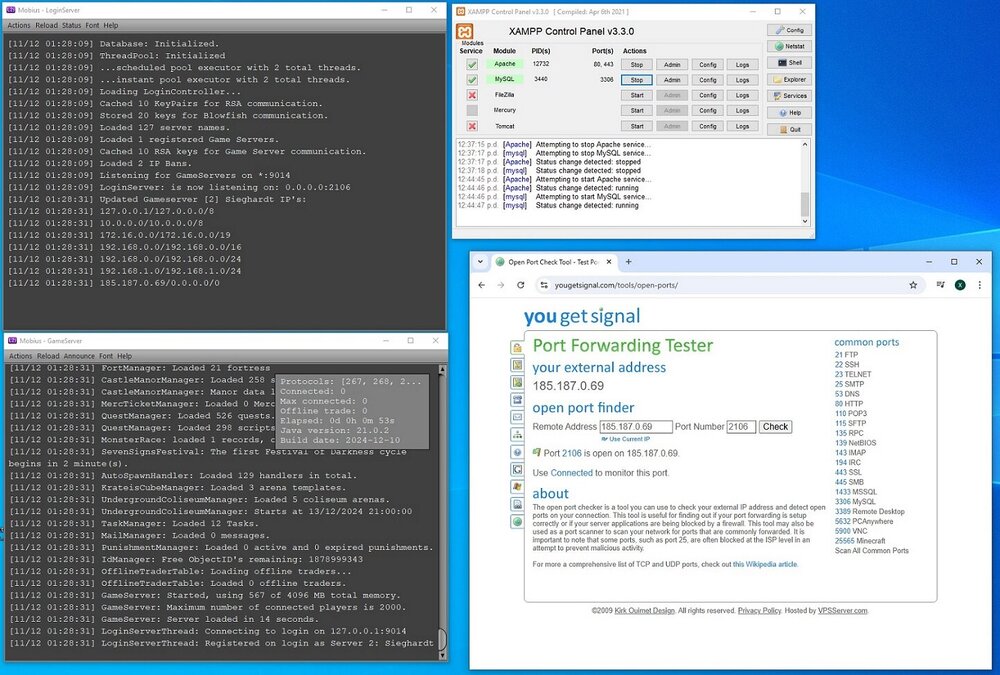Stop the MySQL module

(636, 79)
